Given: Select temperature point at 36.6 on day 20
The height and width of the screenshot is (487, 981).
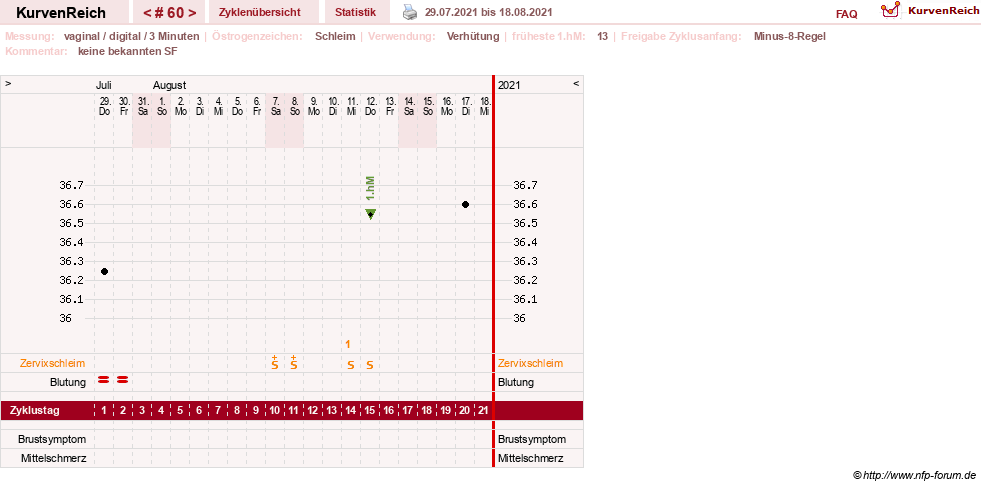Looking at the screenshot, I should click(465, 205).
